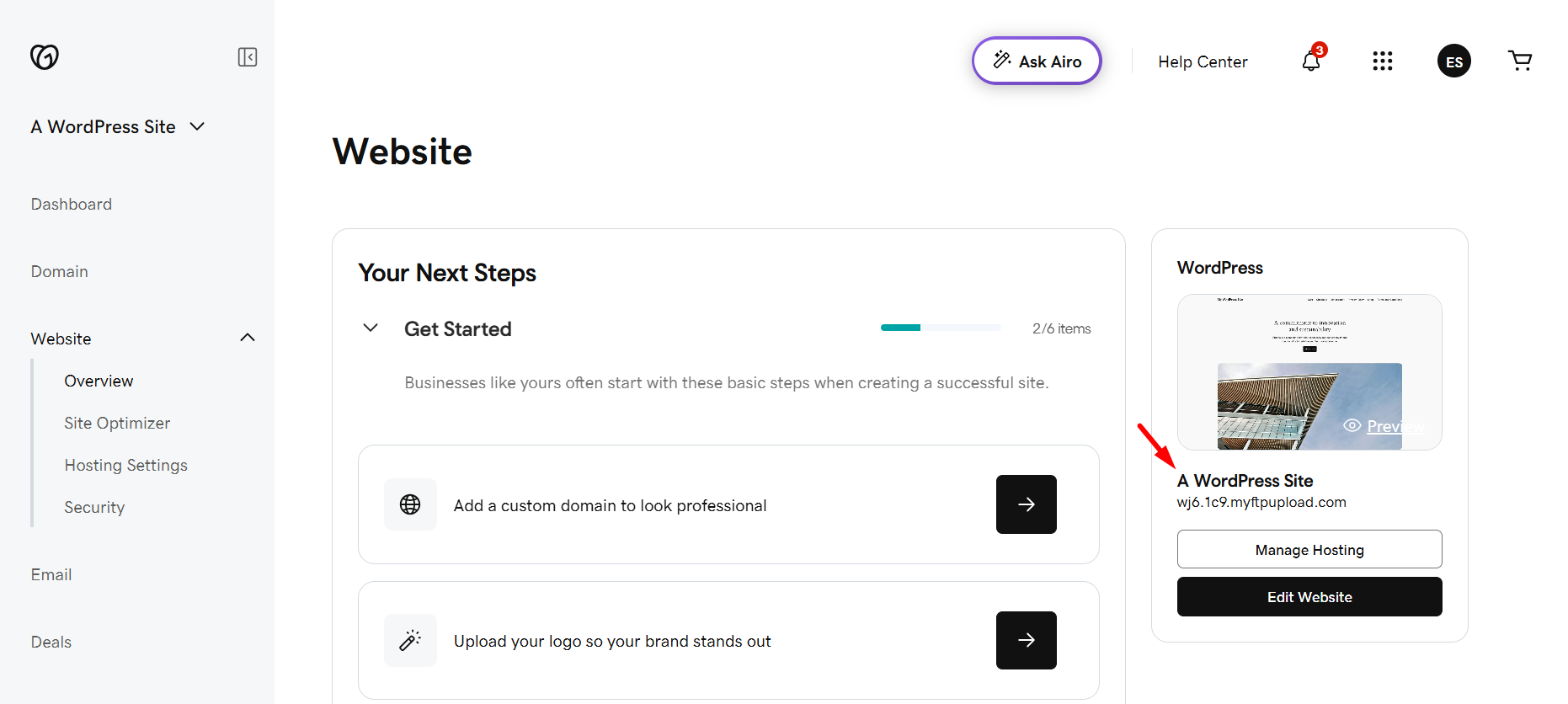Screen dimensions: 1568x704
Task: Open the A WordPress Site dropdown
Action: click(x=118, y=126)
